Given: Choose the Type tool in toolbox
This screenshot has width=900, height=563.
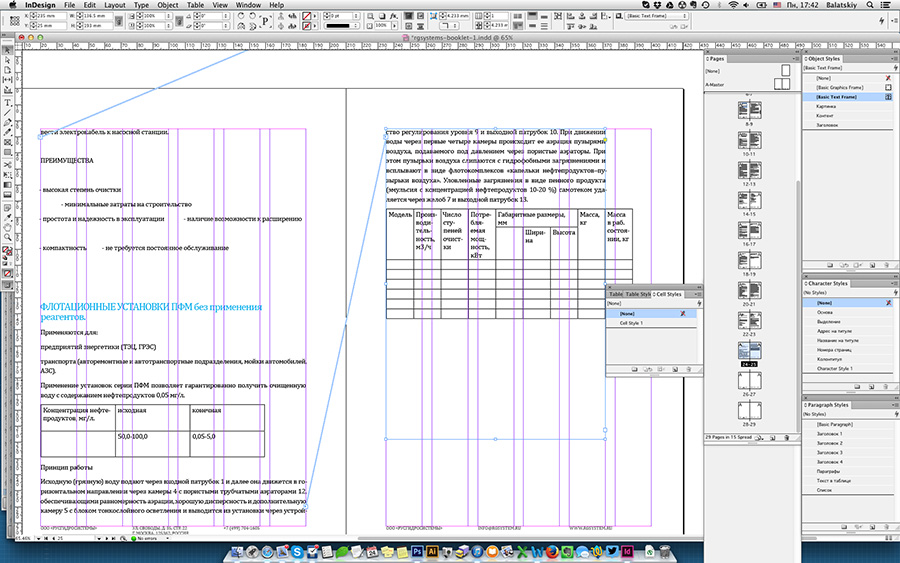Looking at the screenshot, I should point(7,103).
